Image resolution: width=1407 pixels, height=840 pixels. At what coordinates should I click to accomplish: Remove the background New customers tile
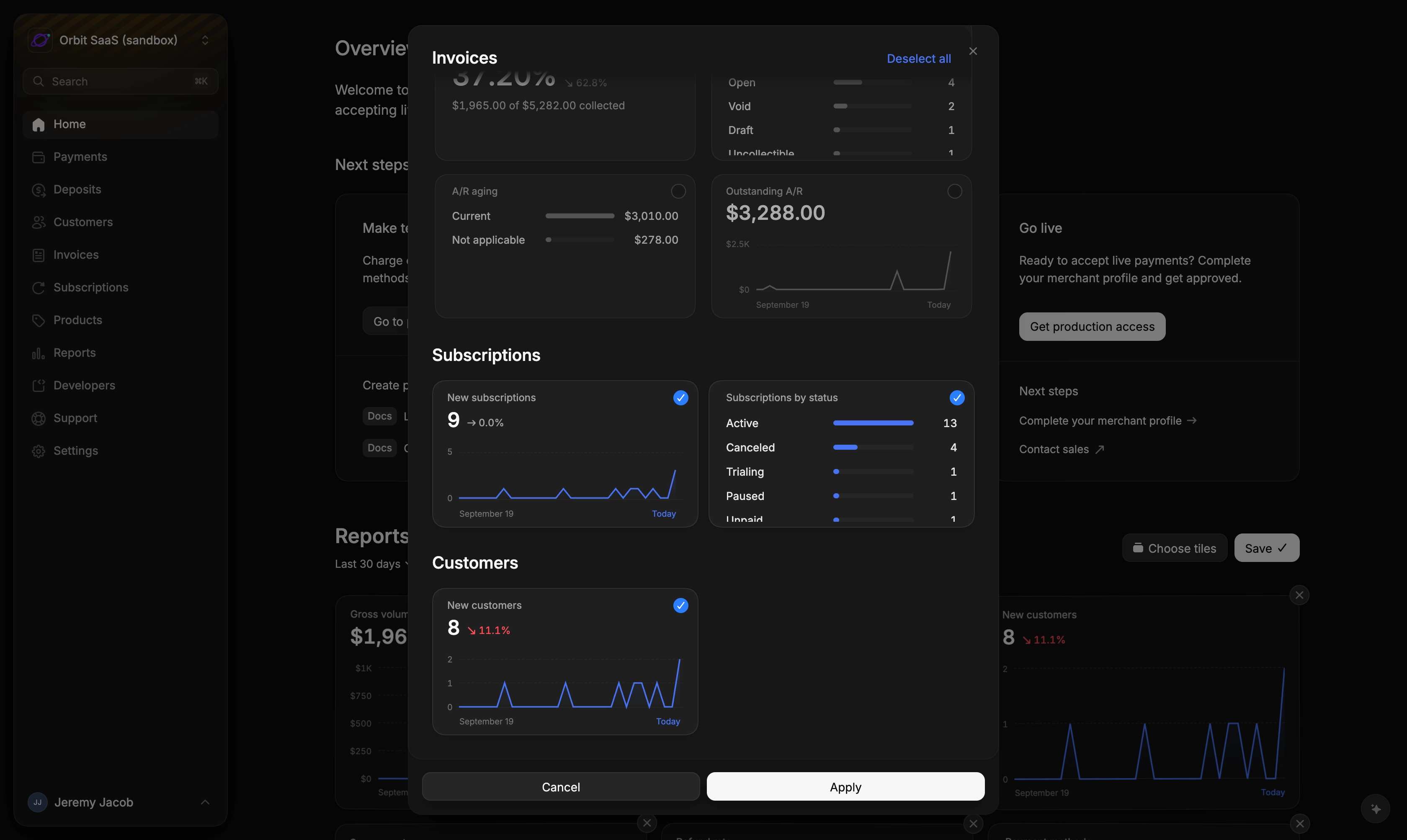pos(1299,595)
